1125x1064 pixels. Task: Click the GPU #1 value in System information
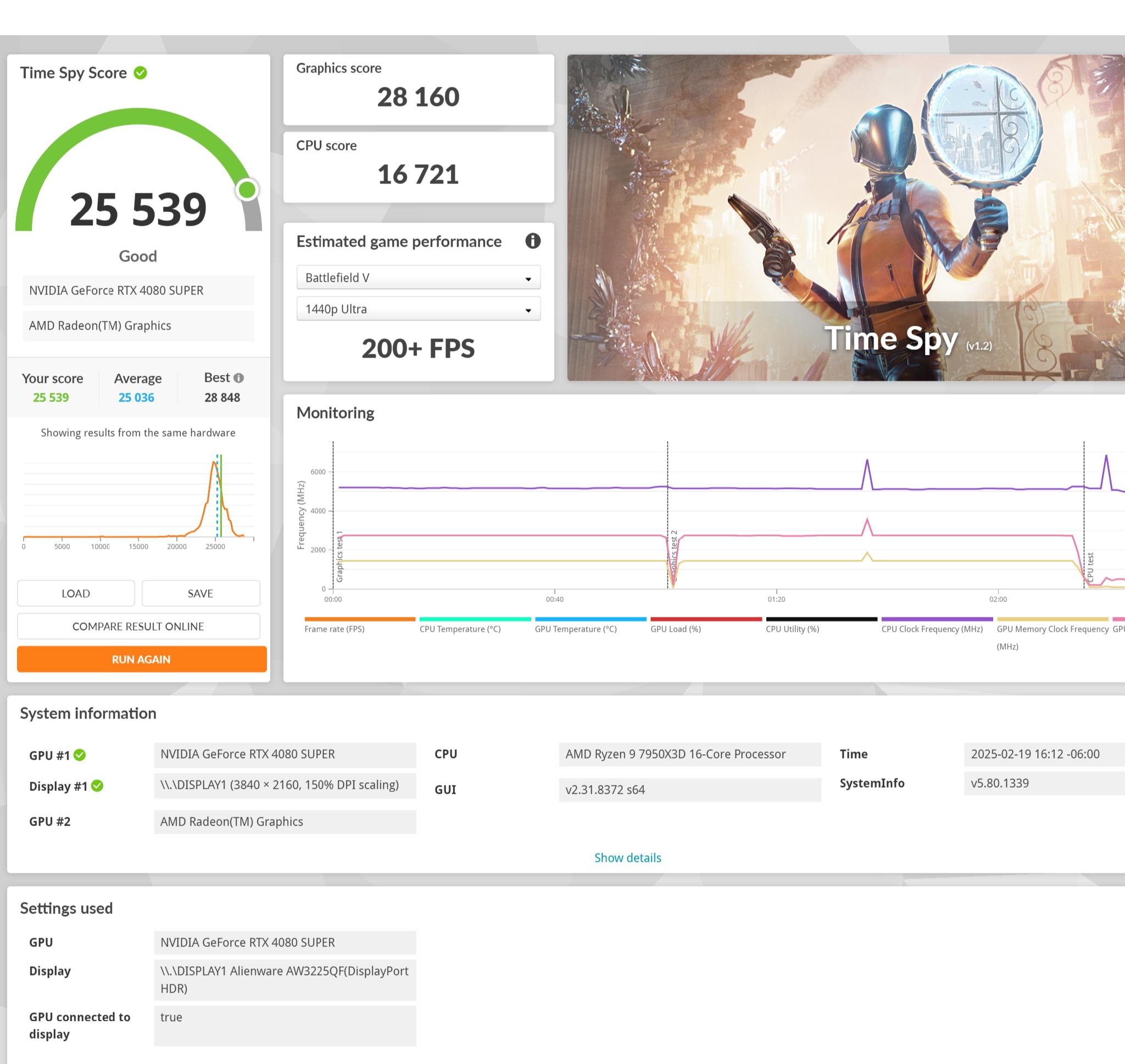[x=285, y=754]
